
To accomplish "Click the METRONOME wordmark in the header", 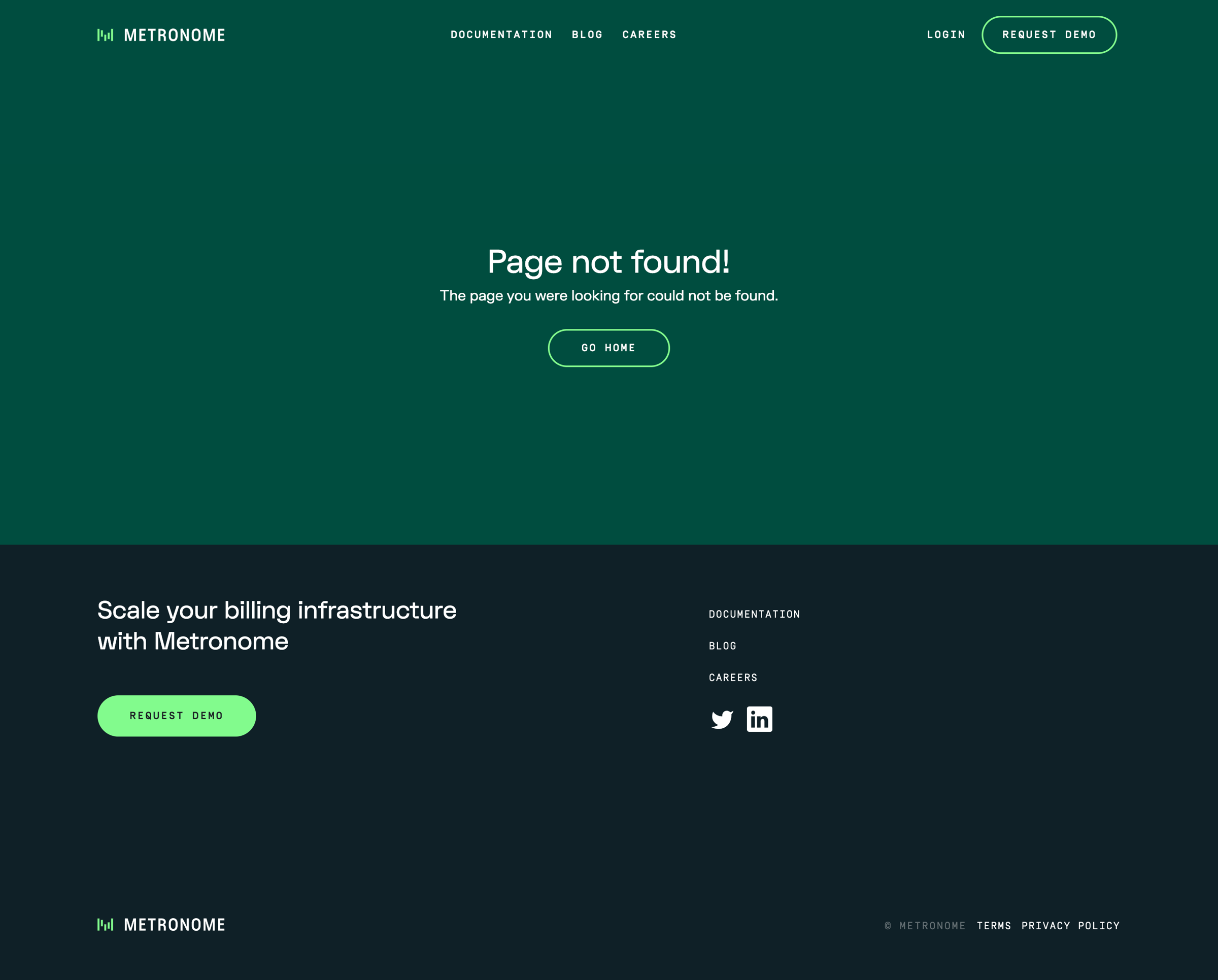I will point(175,35).
